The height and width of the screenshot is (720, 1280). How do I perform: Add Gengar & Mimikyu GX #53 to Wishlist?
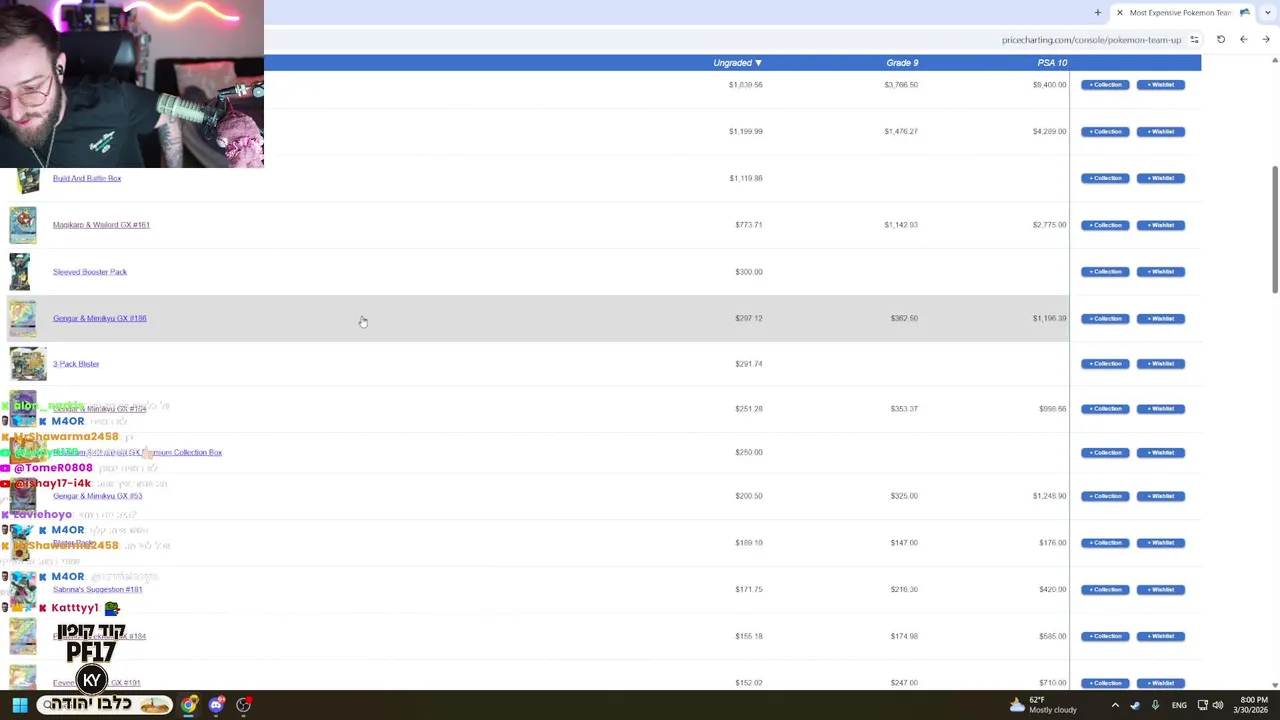coord(1161,496)
